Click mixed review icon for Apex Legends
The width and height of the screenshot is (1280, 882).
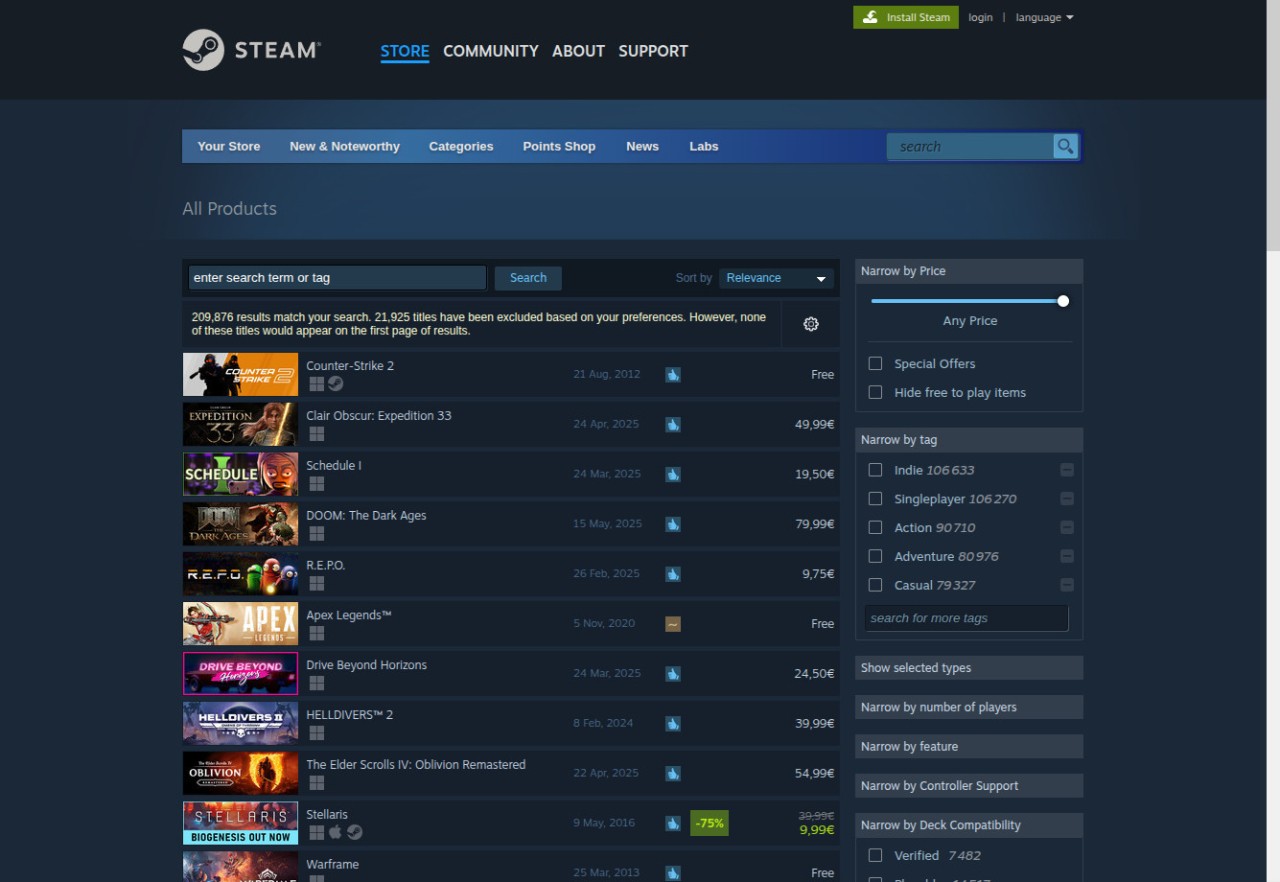click(673, 624)
